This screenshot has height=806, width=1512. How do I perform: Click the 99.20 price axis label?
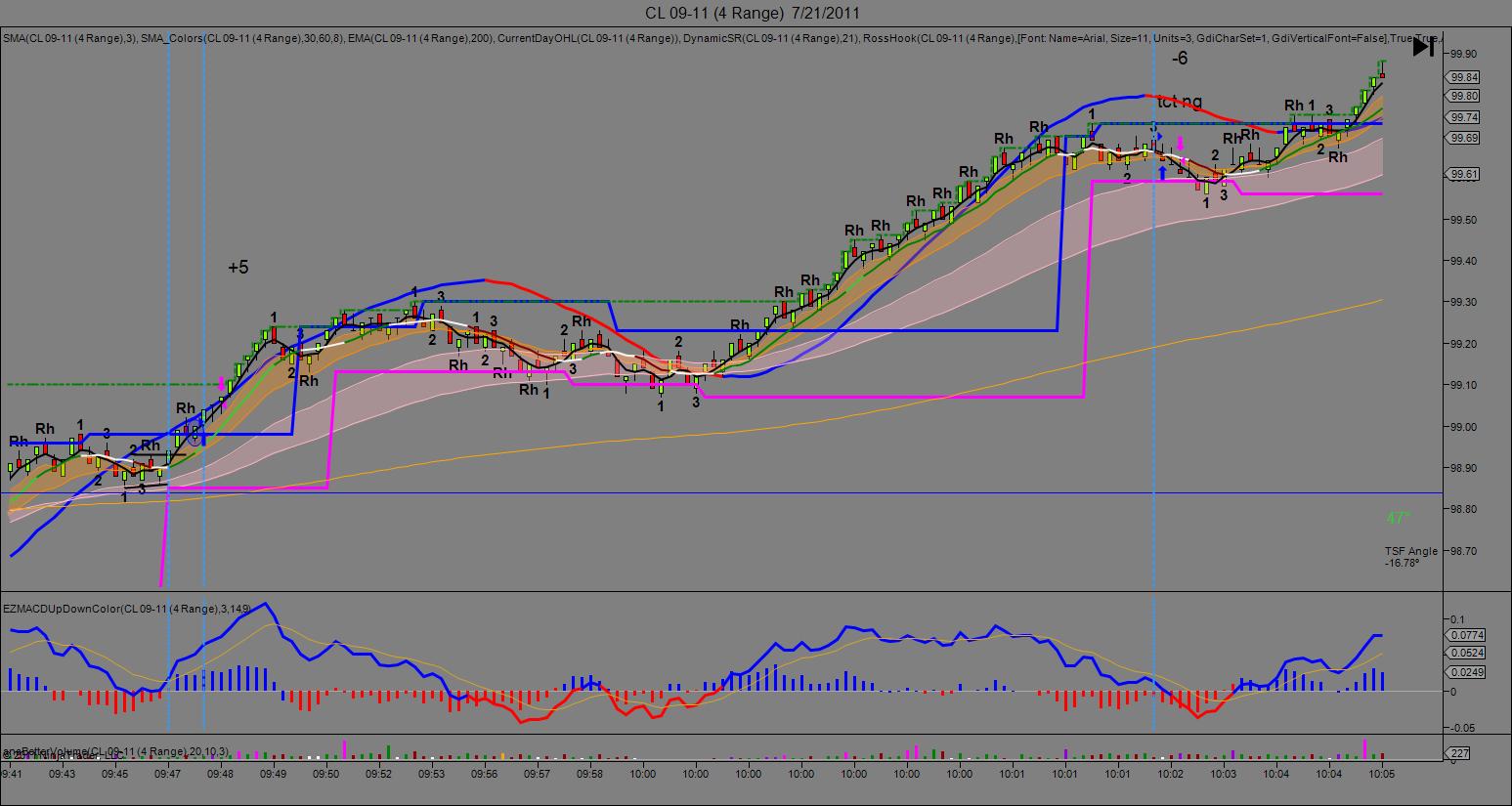[x=1463, y=344]
